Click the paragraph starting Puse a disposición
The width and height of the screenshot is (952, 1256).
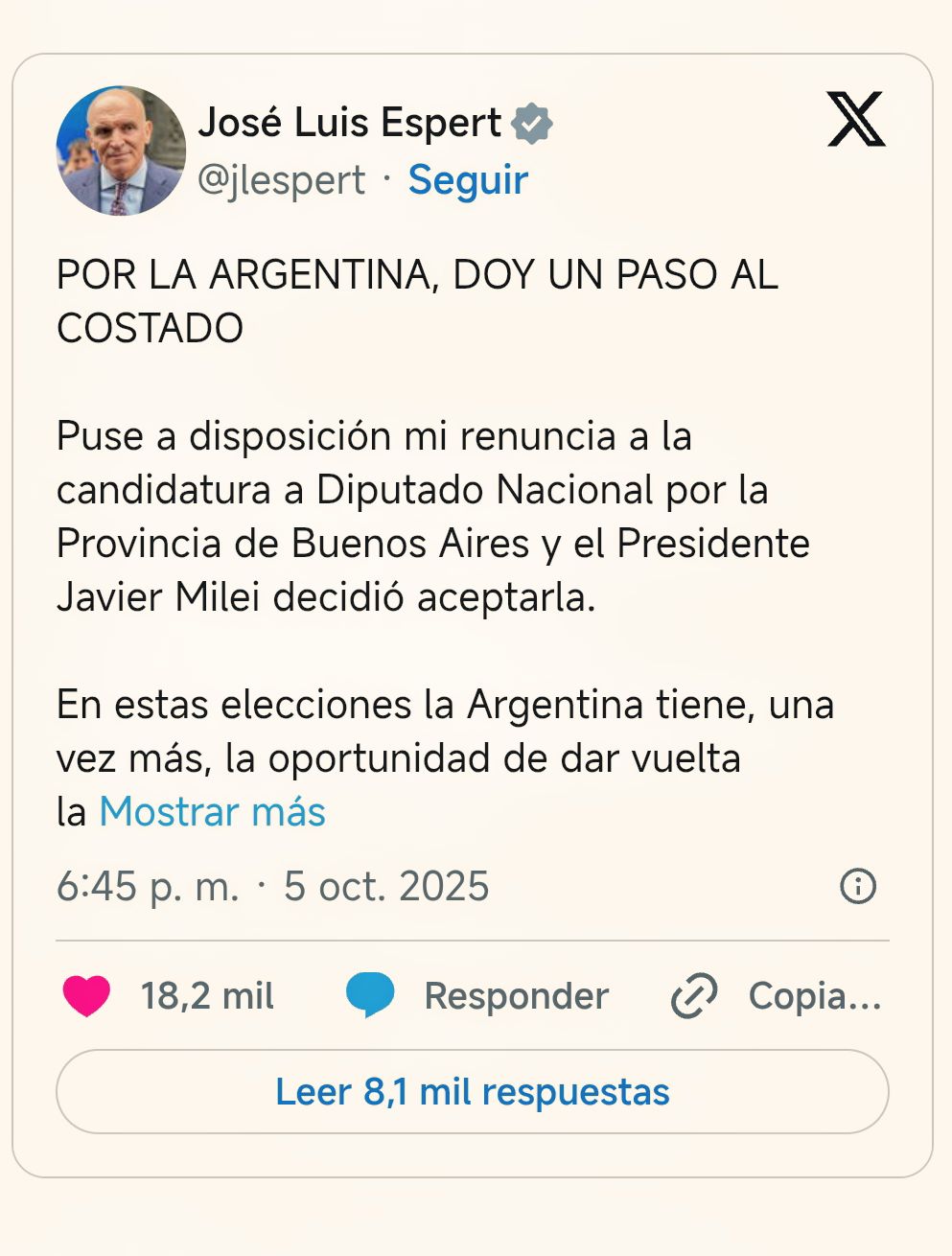(432, 516)
